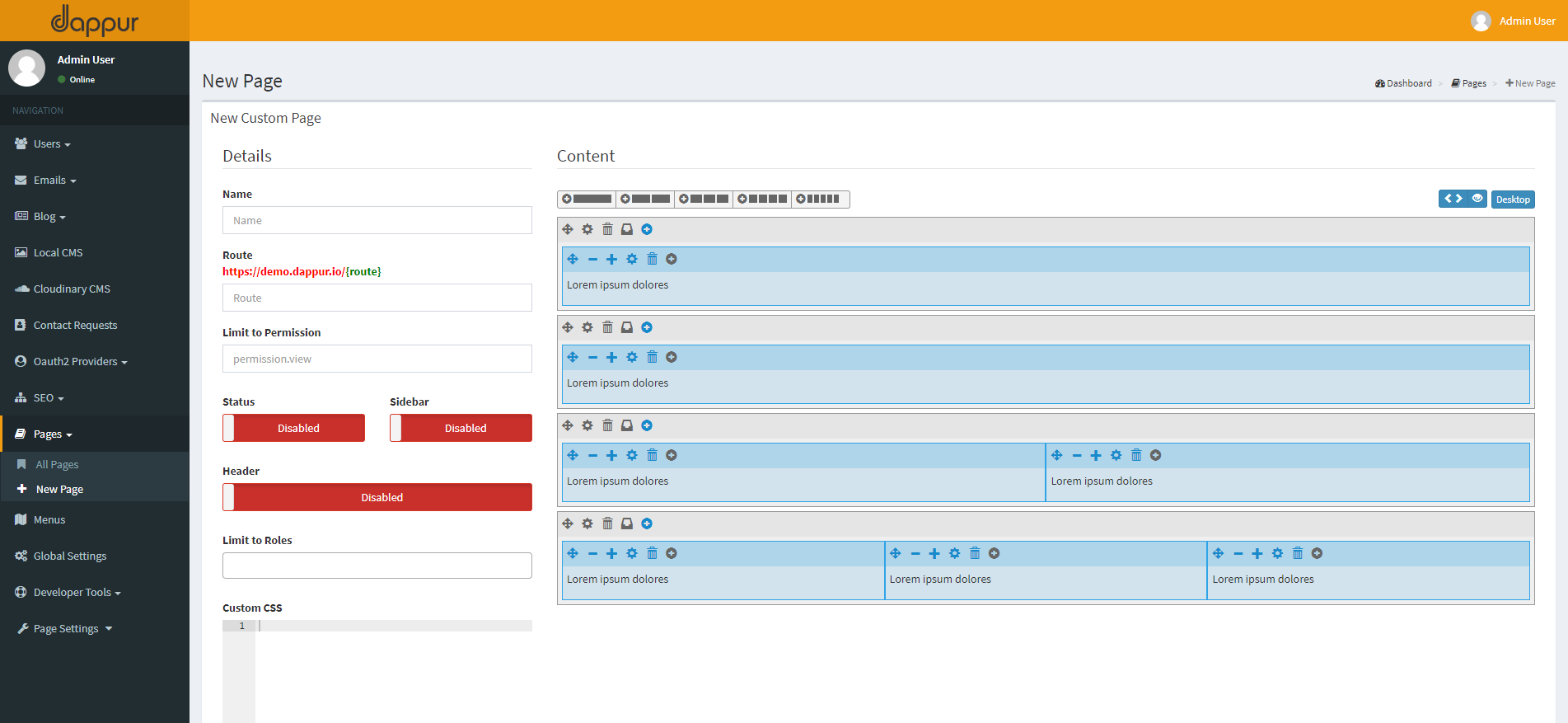Toggle the Header switch

377,497
